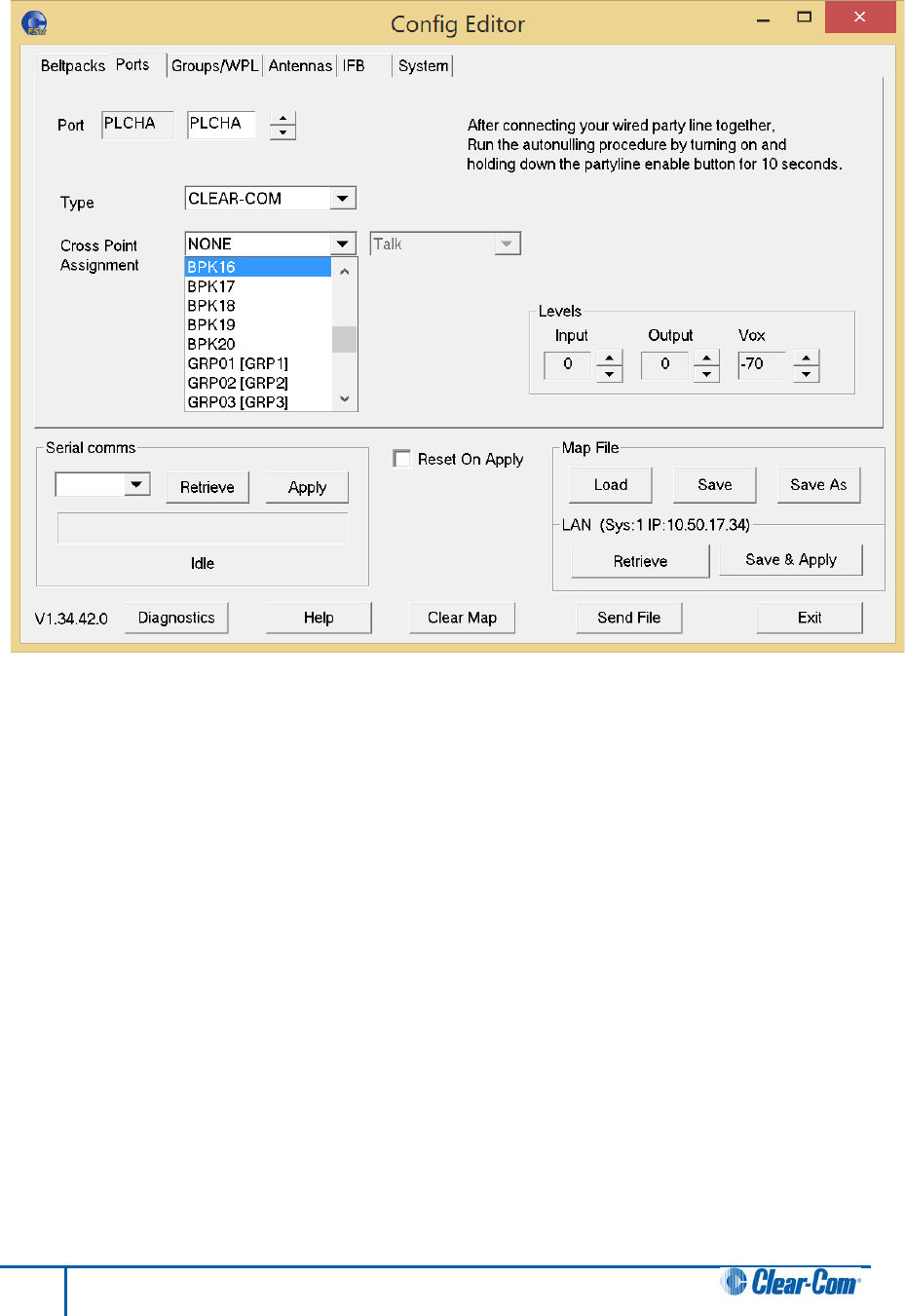Viewport: 905px width, 1316px height.
Task: Increase the Input level
Action: (x=610, y=357)
